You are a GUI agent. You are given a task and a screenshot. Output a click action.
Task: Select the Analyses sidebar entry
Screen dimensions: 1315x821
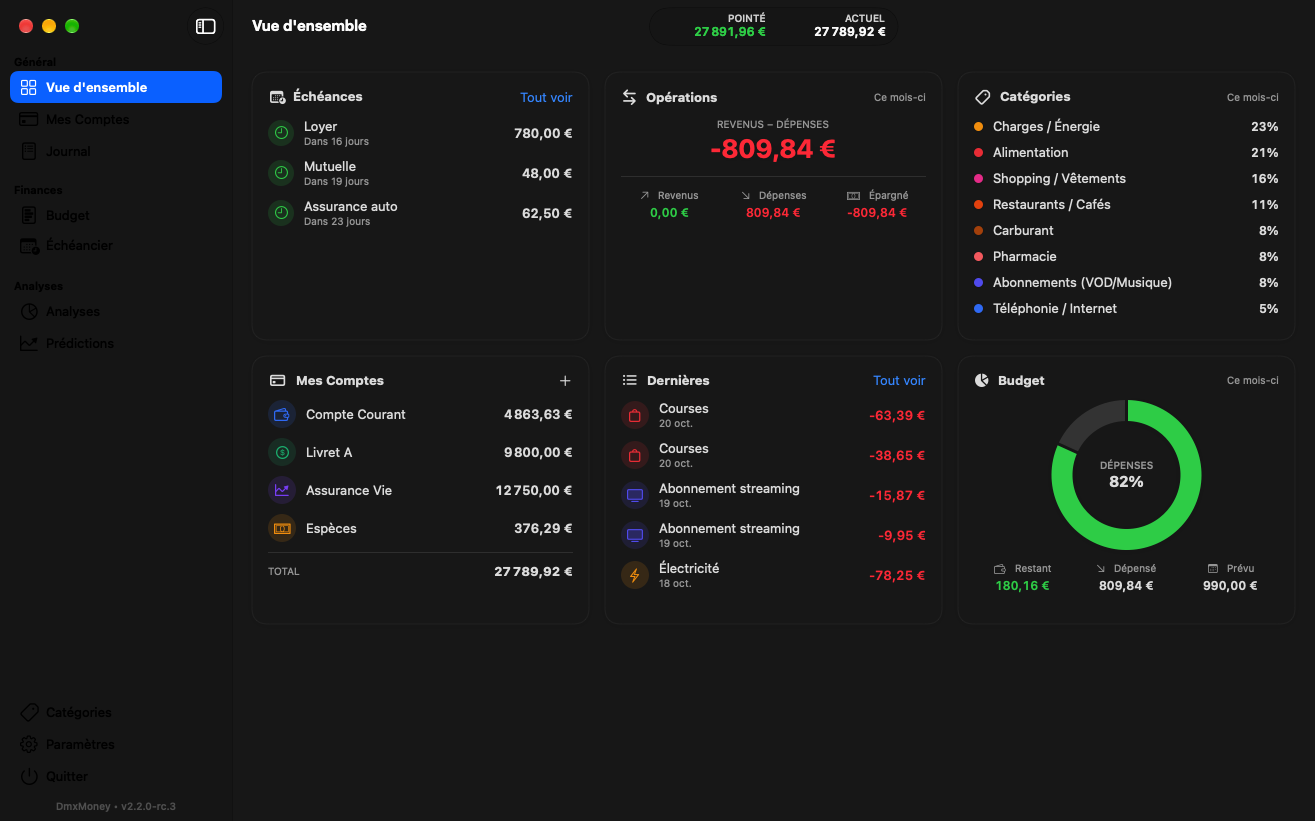coord(116,311)
